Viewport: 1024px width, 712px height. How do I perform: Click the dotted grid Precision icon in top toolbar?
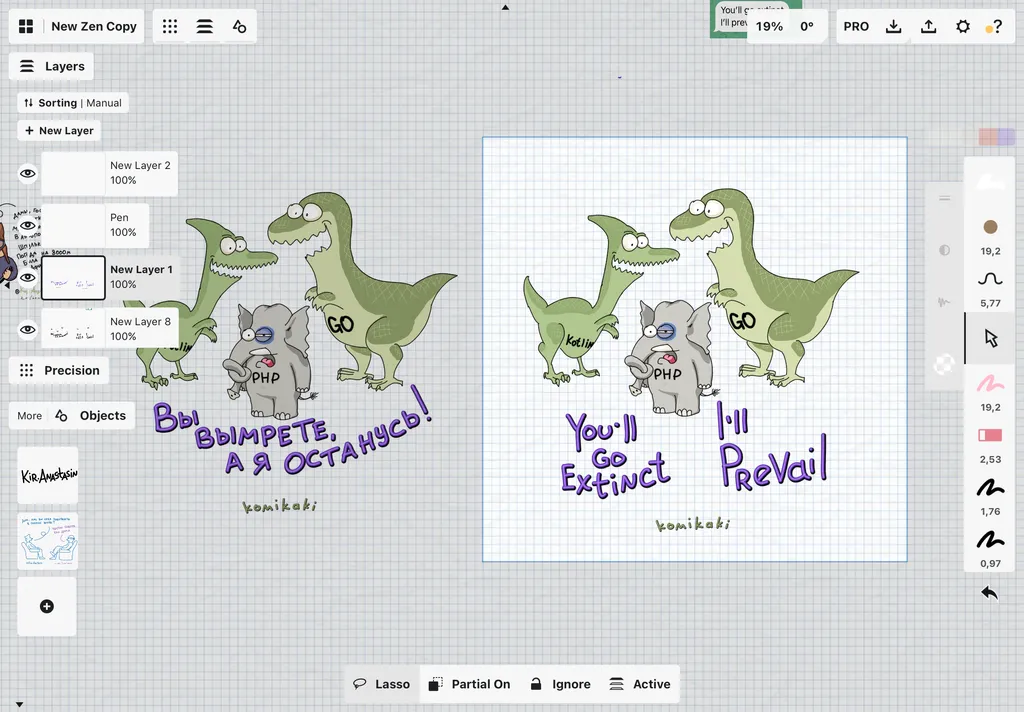170,26
